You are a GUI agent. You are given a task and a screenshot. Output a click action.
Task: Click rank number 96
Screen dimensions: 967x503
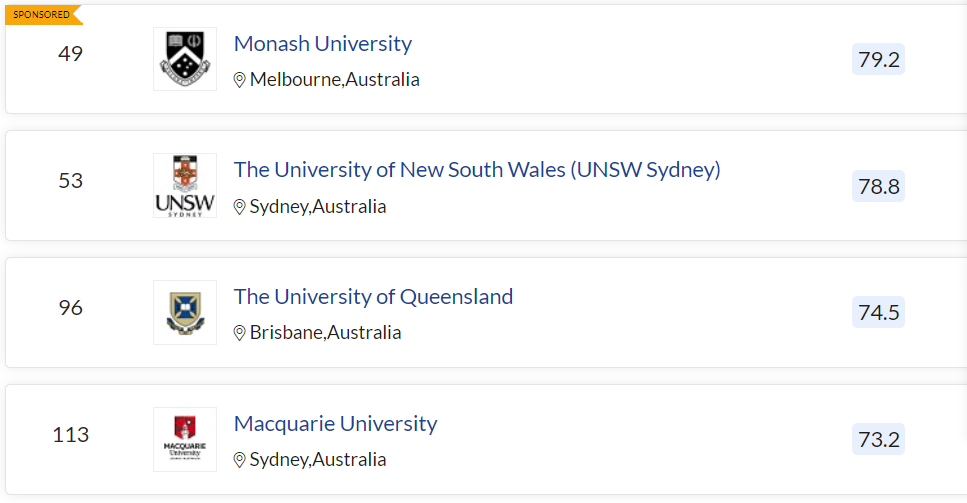click(70, 308)
